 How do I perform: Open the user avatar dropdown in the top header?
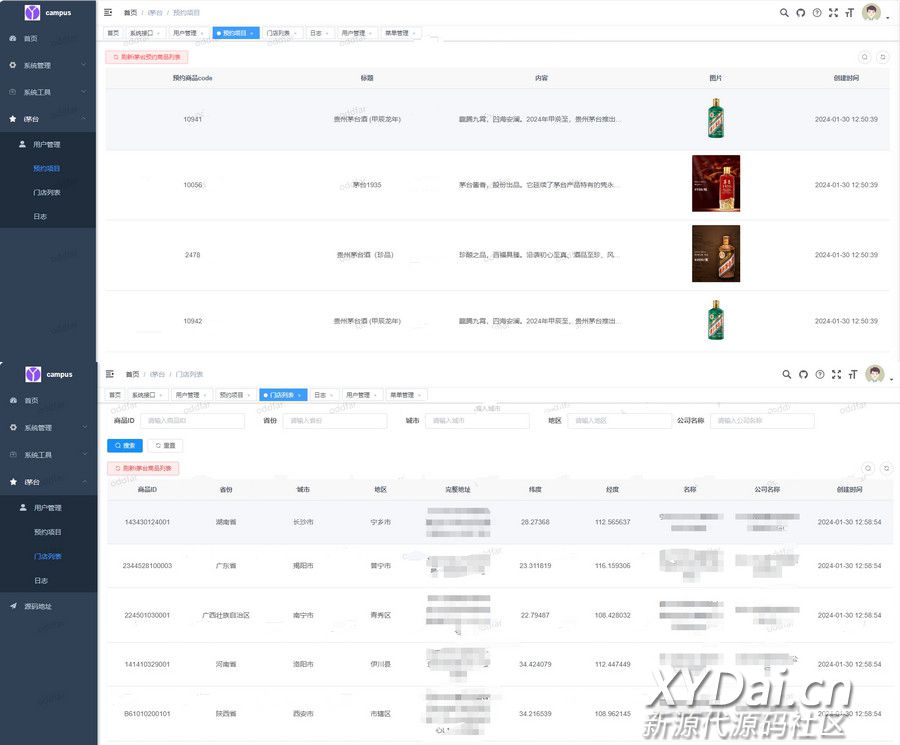point(873,13)
